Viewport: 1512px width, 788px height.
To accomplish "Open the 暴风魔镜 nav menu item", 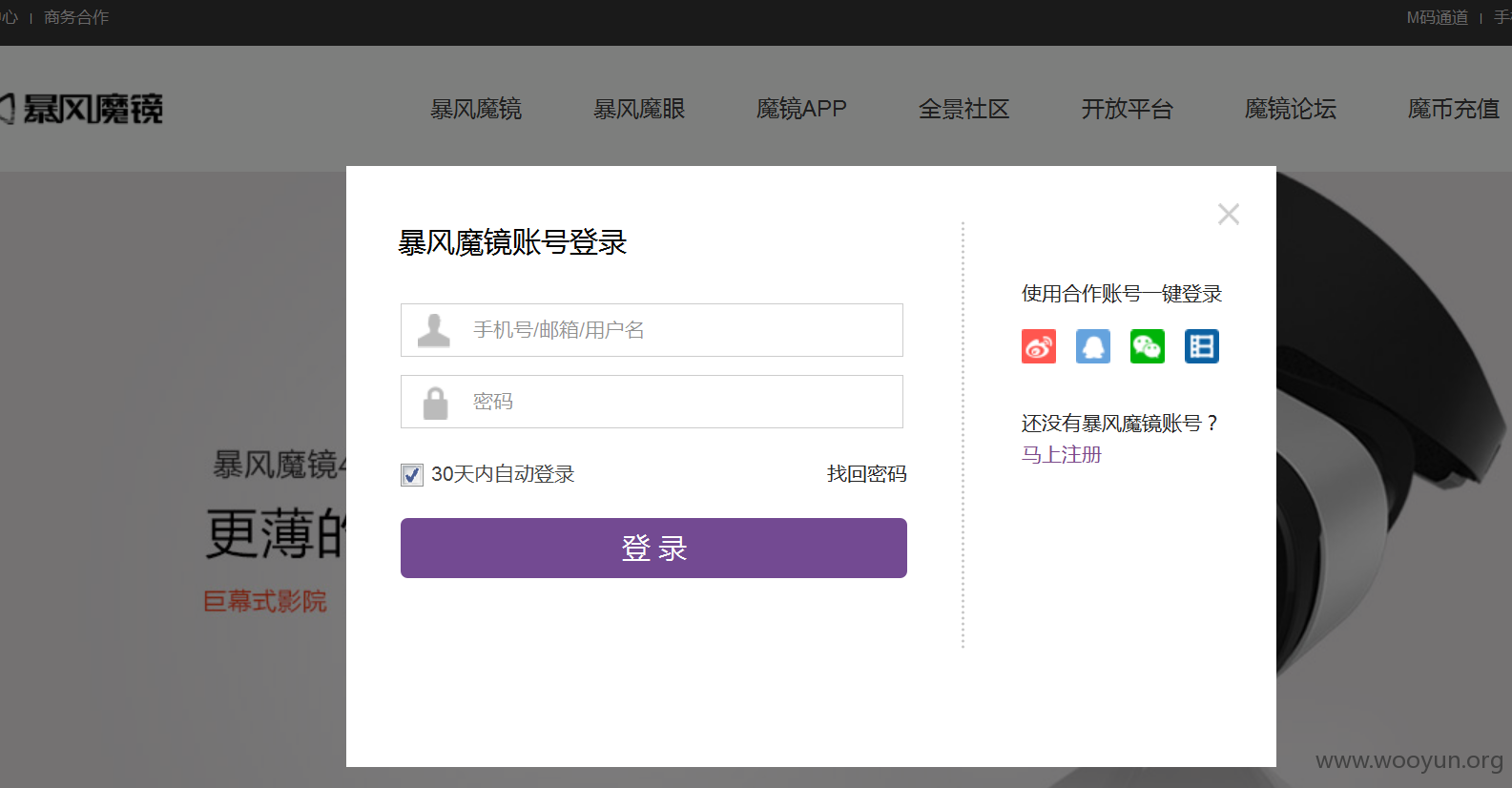I will [x=476, y=109].
